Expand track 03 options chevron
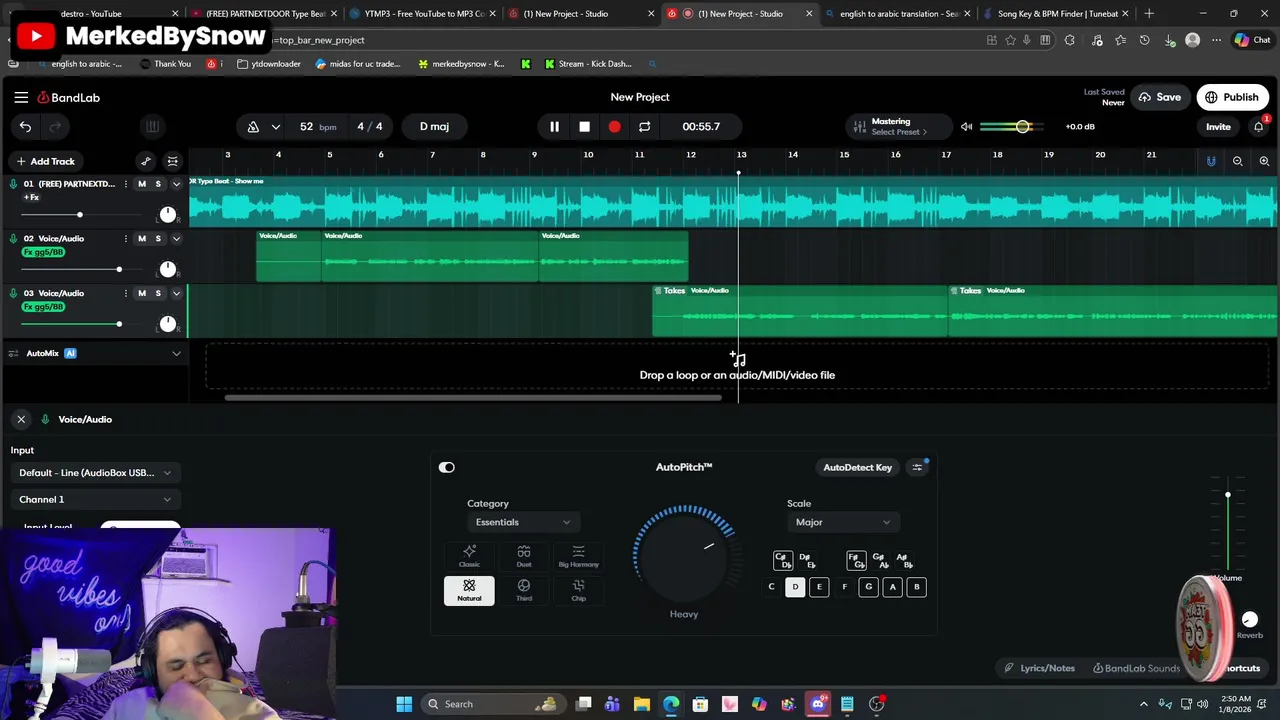This screenshot has height=720, width=1280. coord(176,293)
